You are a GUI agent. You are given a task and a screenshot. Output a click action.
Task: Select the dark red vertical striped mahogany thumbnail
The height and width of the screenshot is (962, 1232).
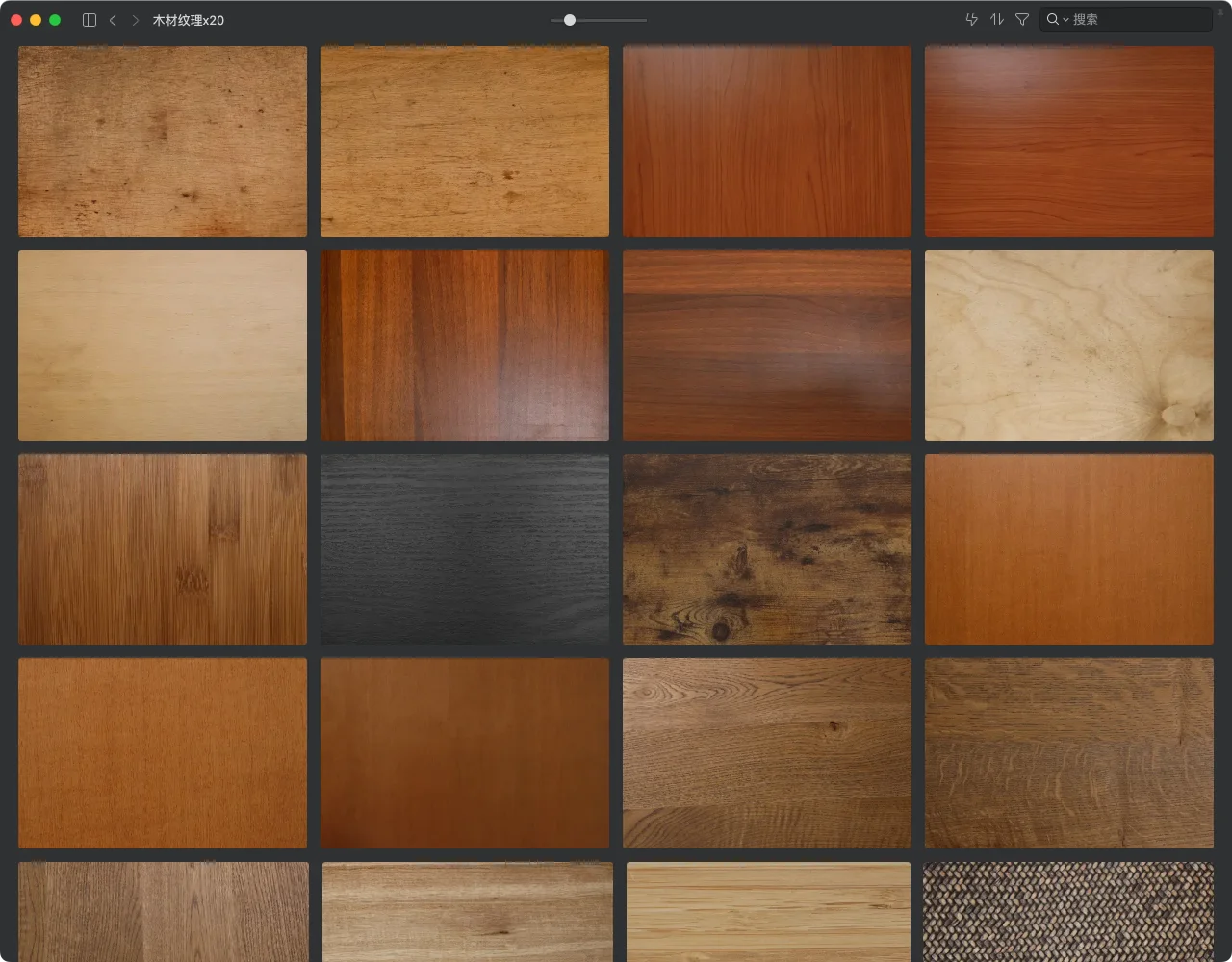465,345
